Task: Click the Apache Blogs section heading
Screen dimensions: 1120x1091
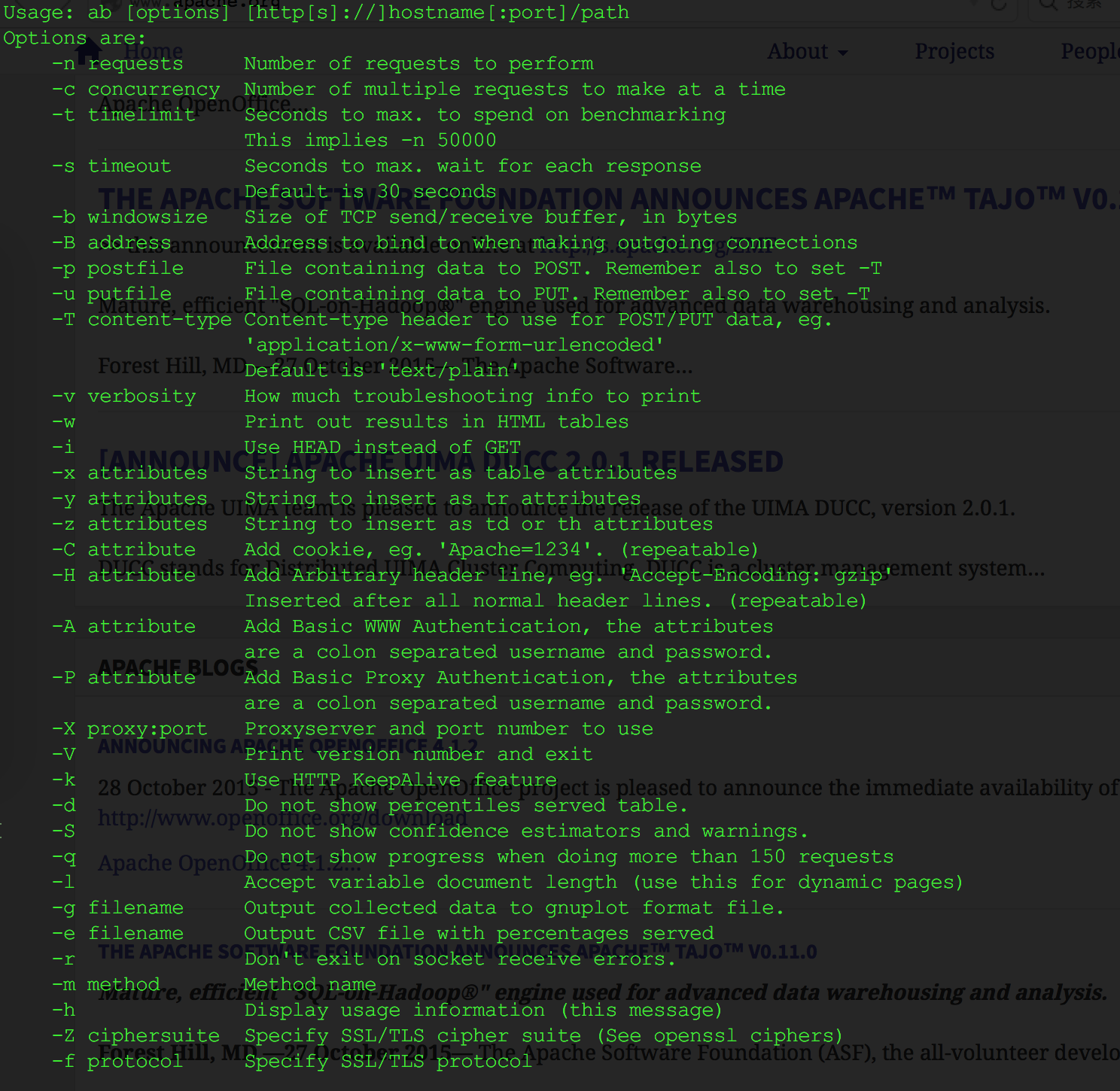Action: coord(178,667)
